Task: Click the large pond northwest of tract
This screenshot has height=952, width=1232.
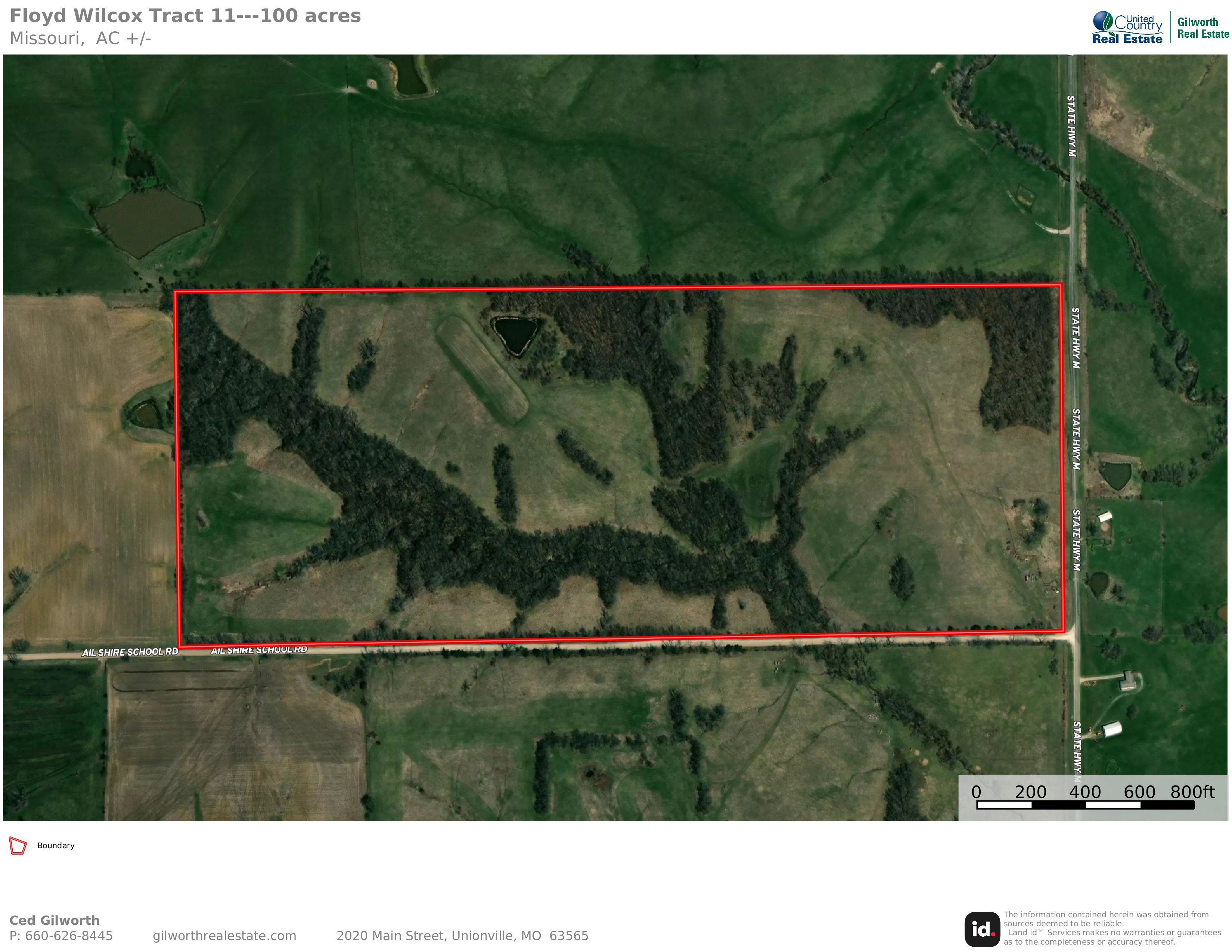Action: pos(149,223)
